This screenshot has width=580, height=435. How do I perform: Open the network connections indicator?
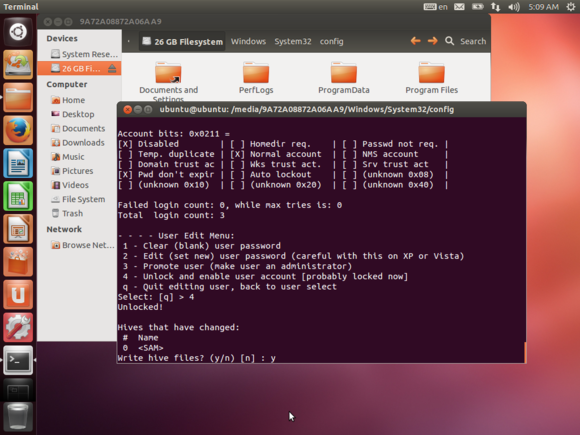coord(495,7)
